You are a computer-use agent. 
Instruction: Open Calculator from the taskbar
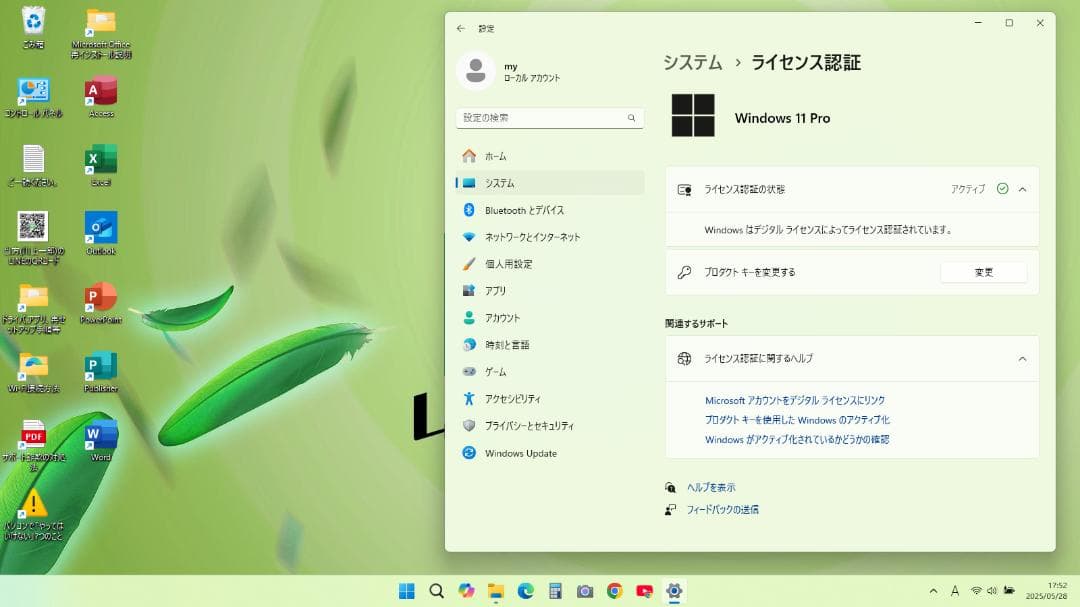pyautogui.click(x=555, y=591)
